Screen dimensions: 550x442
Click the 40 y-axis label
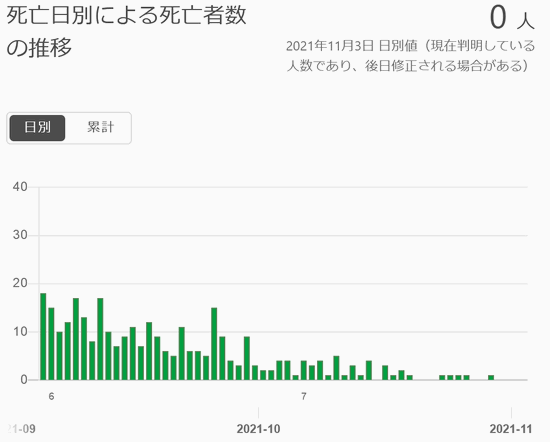coord(20,187)
